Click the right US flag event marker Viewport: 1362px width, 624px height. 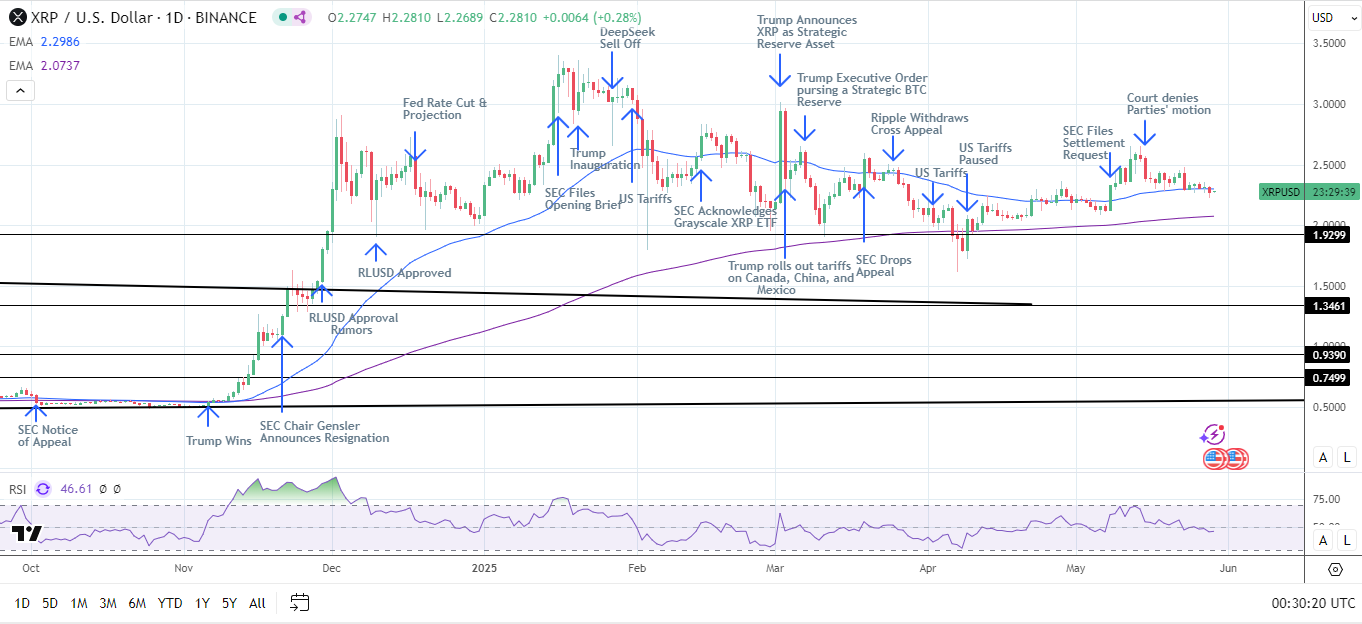point(1236,459)
